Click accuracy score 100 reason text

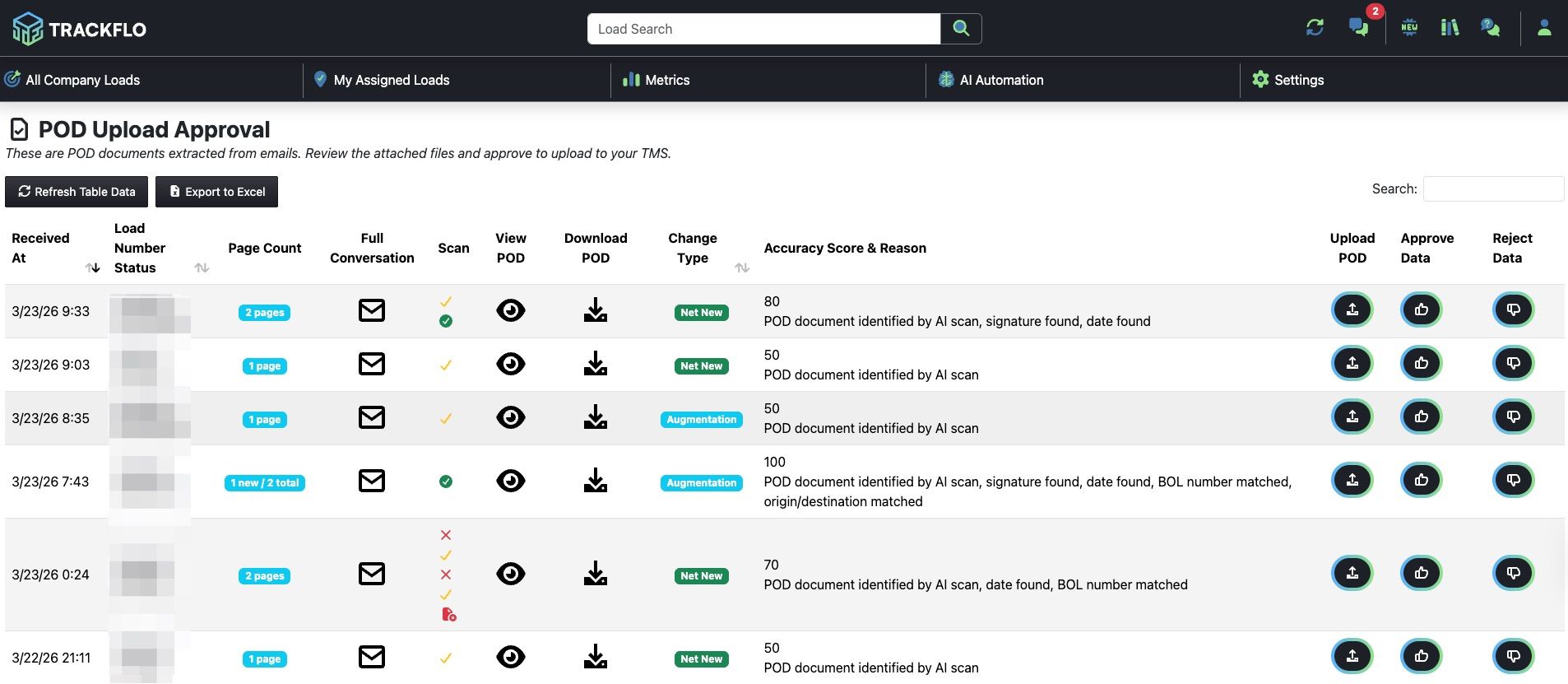tap(1028, 491)
